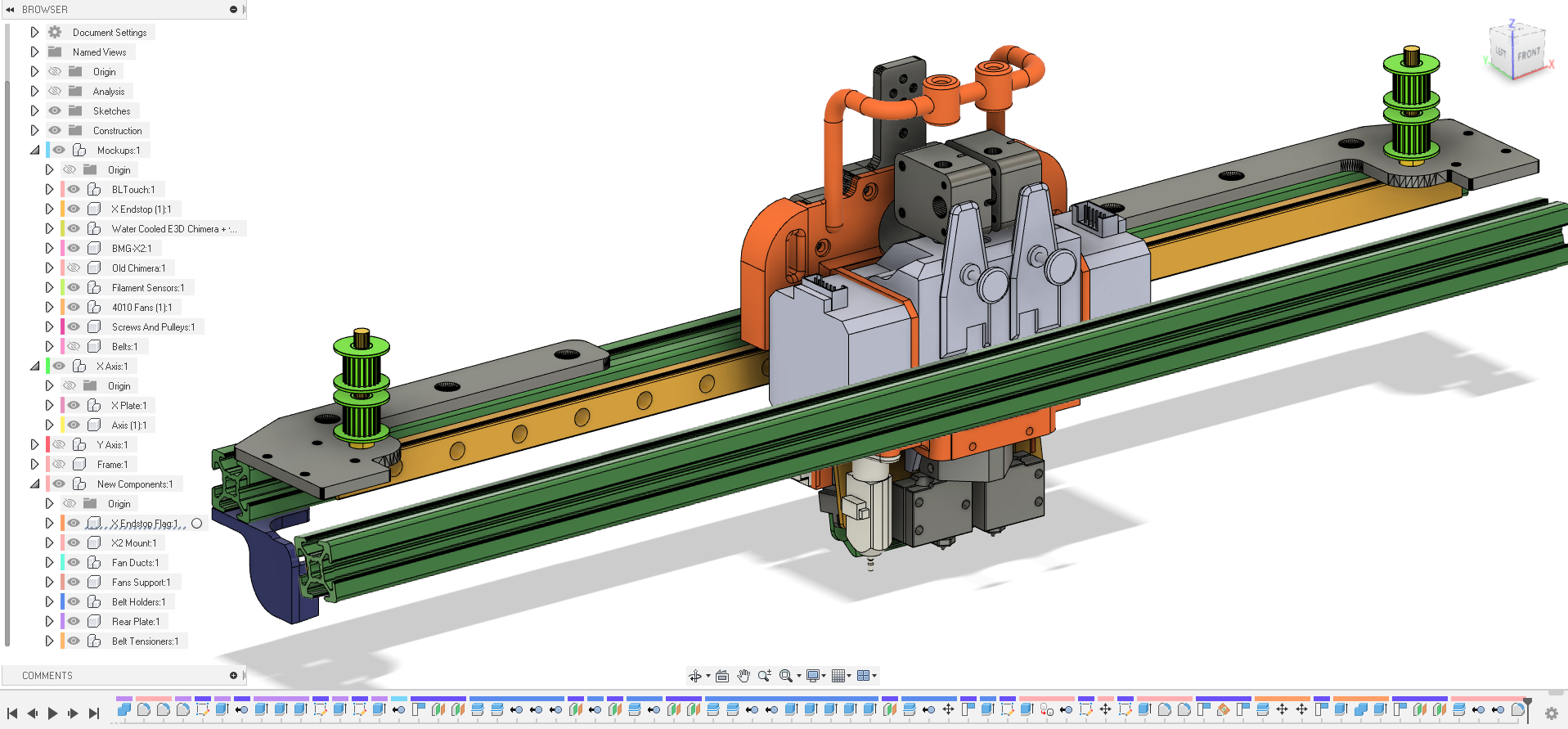This screenshot has height=729, width=1568.
Task: Select the Belt Holders:1 row
Action: click(118, 602)
